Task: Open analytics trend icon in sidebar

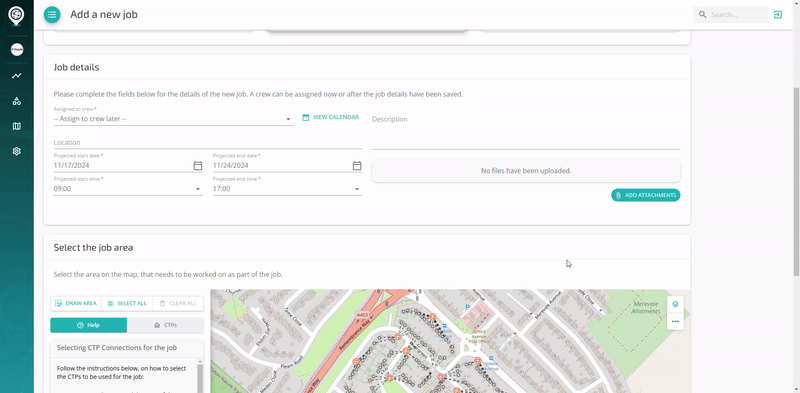Action: pyautogui.click(x=17, y=76)
